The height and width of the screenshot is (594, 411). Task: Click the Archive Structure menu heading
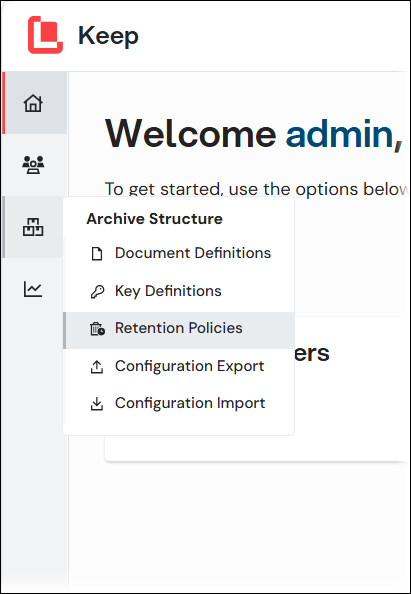click(155, 219)
